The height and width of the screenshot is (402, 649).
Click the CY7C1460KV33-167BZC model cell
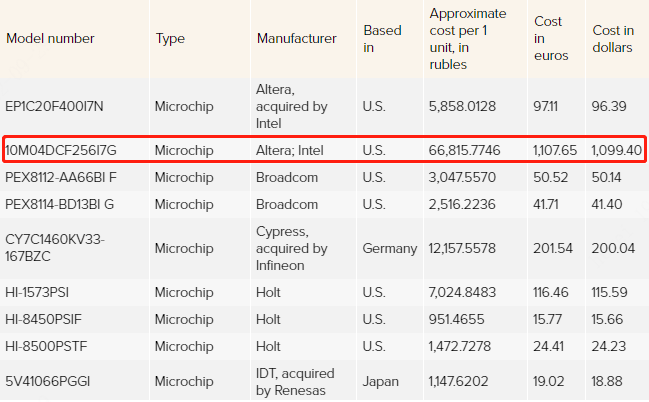pyautogui.click(x=55, y=248)
